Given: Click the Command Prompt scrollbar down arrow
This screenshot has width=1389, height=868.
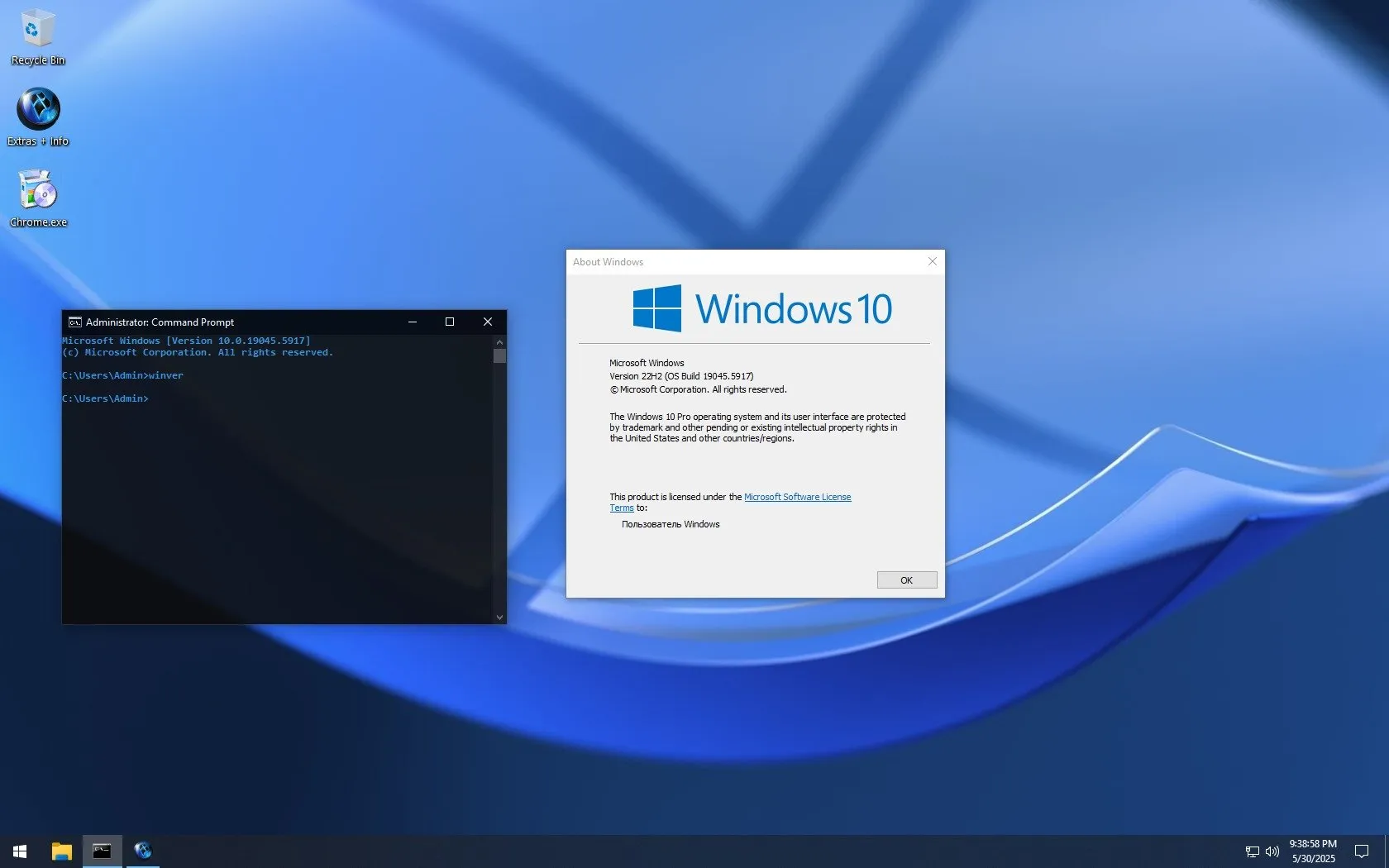Looking at the screenshot, I should tap(498, 617).
